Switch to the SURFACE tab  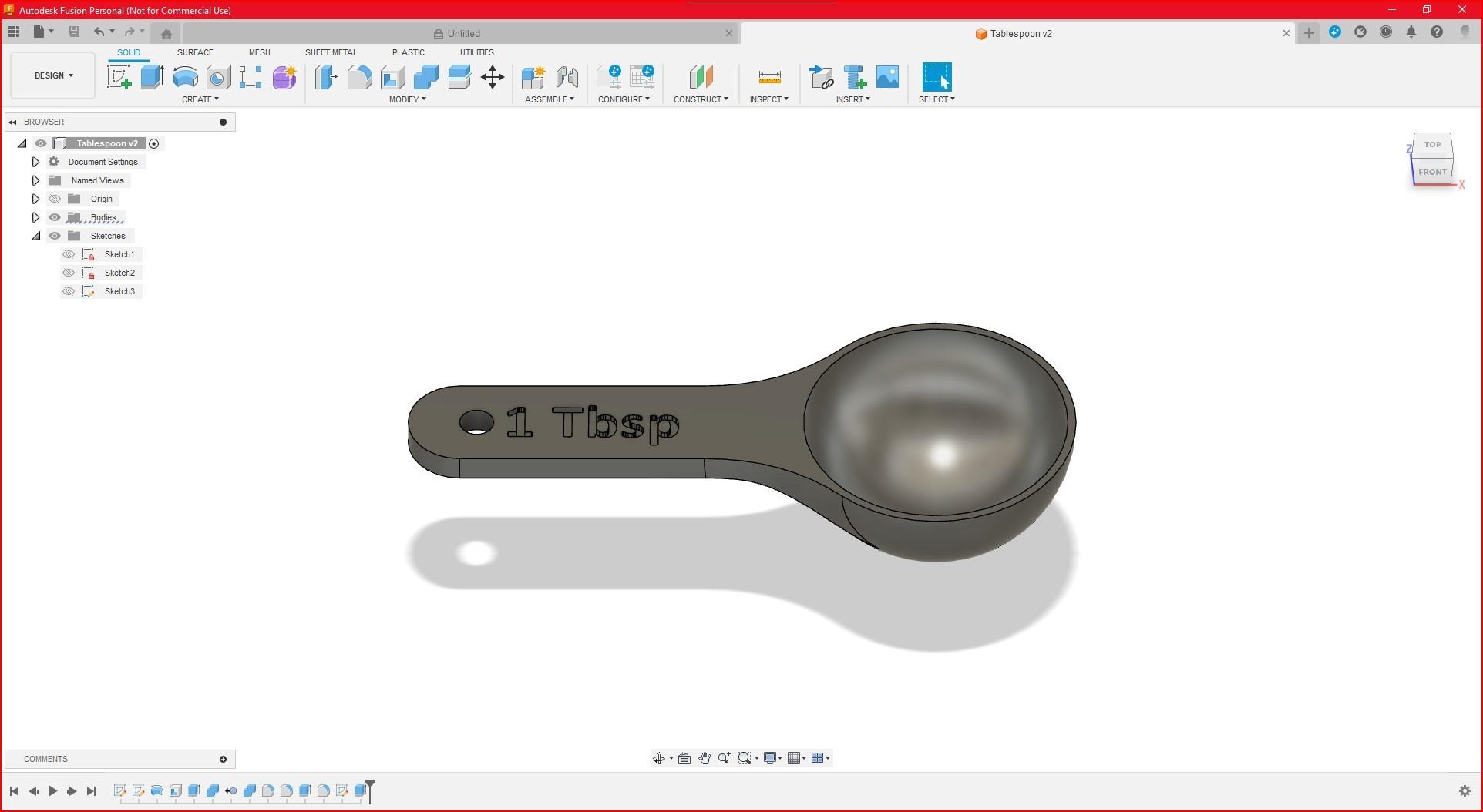click(x=195, y=52)
